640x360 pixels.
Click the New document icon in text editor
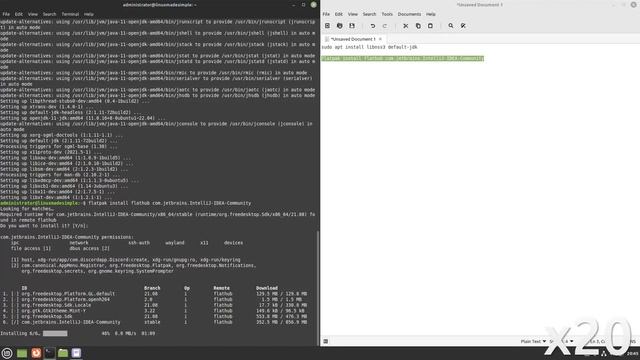pos(327,26)
